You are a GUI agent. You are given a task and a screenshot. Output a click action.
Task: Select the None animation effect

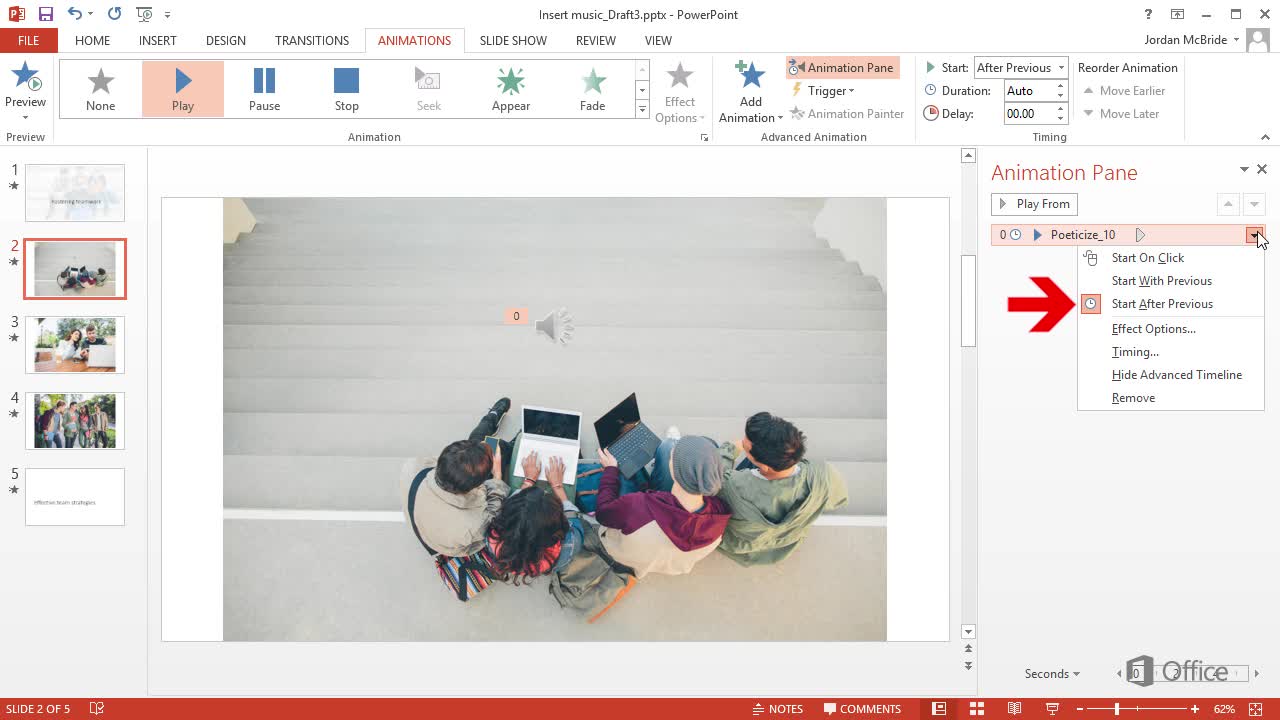tap(101, 89)
